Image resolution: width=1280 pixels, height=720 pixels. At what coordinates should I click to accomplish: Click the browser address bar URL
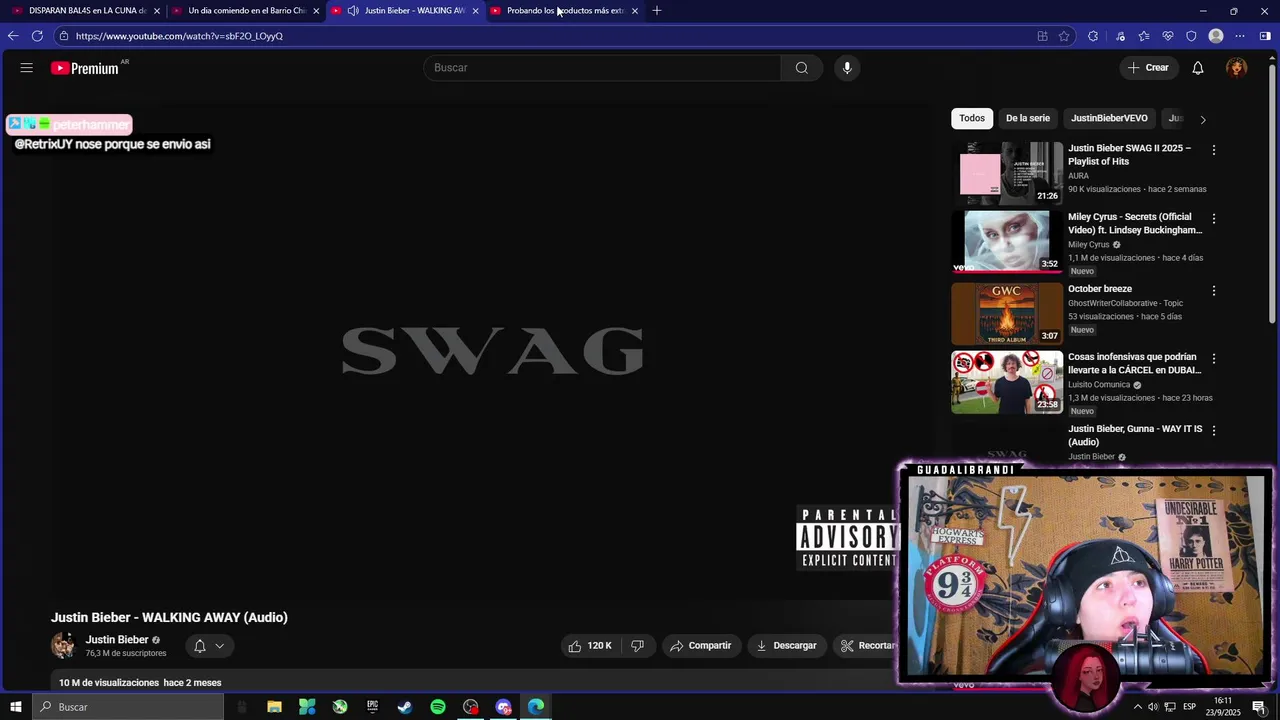[179, 36]
